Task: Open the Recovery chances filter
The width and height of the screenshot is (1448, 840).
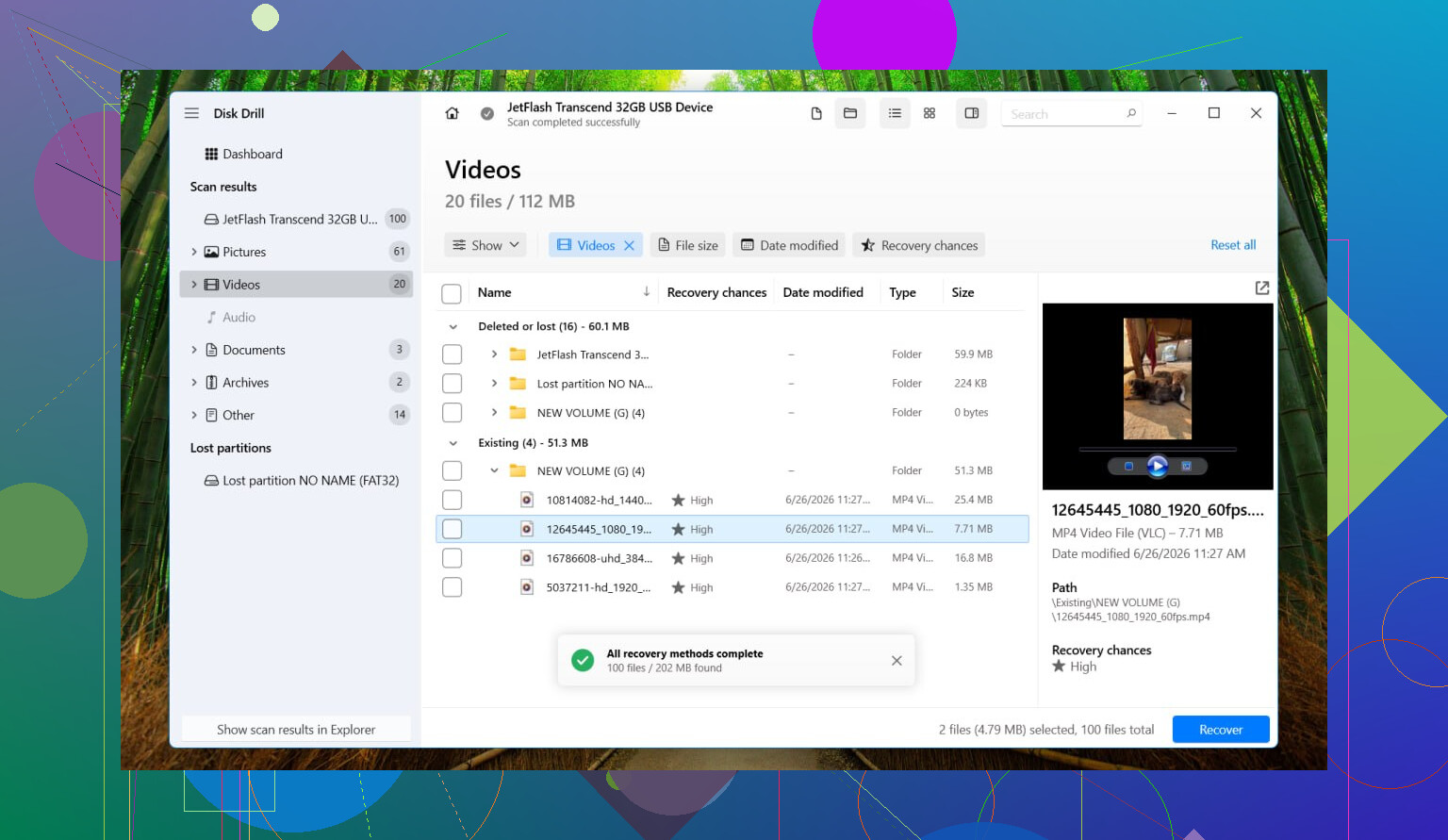Action: point(919,245)
